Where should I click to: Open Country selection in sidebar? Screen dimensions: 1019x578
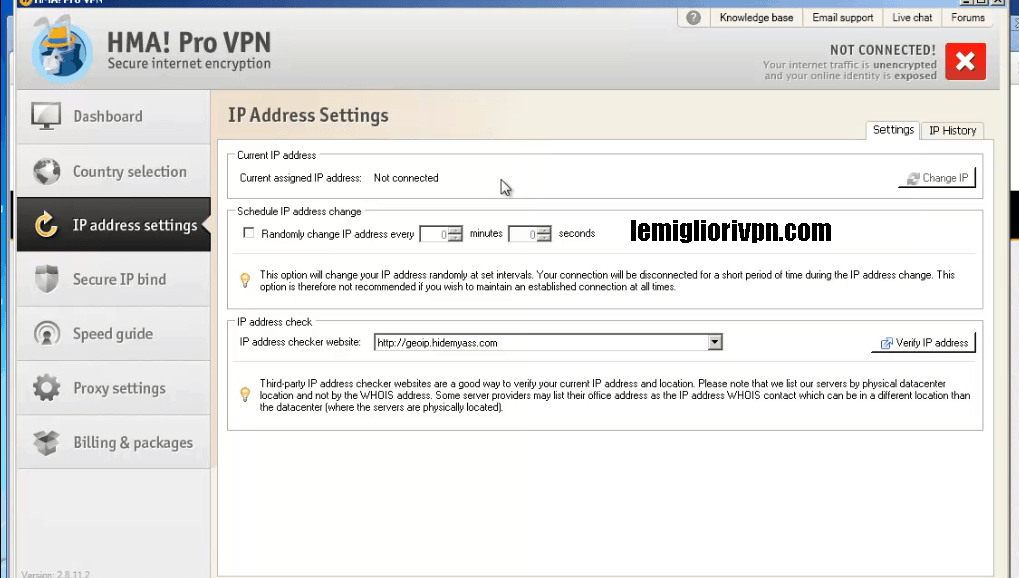[114, 171]
